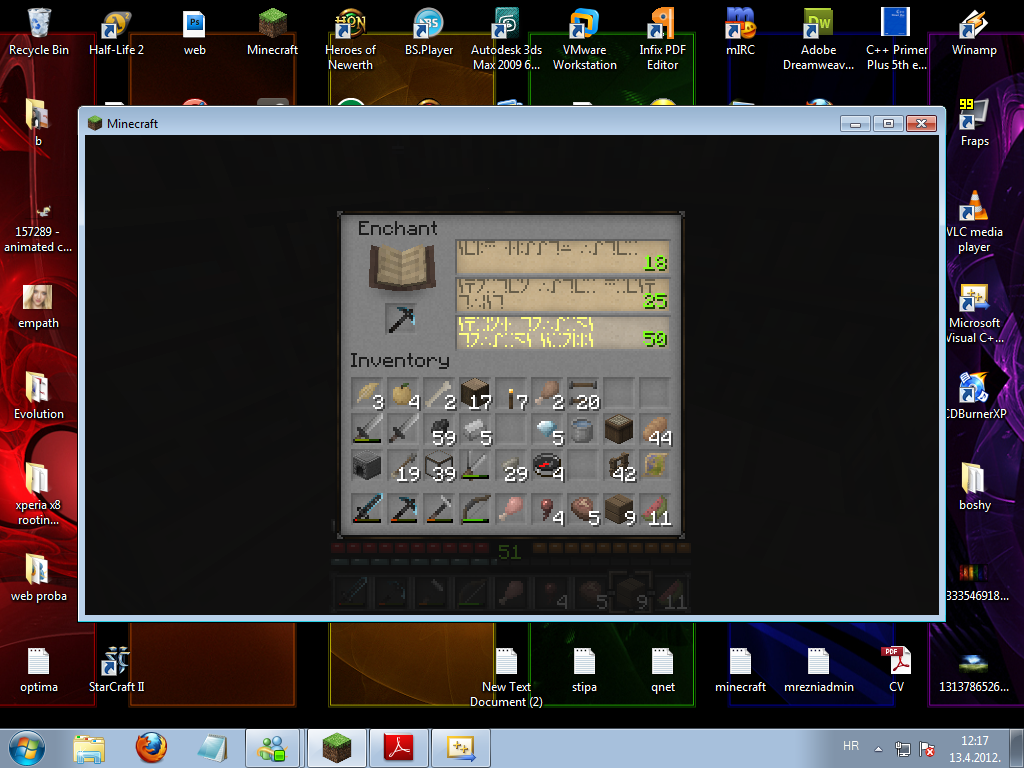Viewport: 1024px width, 768px height.
Task: Pick up the stack of 20 rails
Action: pos(583,395)
